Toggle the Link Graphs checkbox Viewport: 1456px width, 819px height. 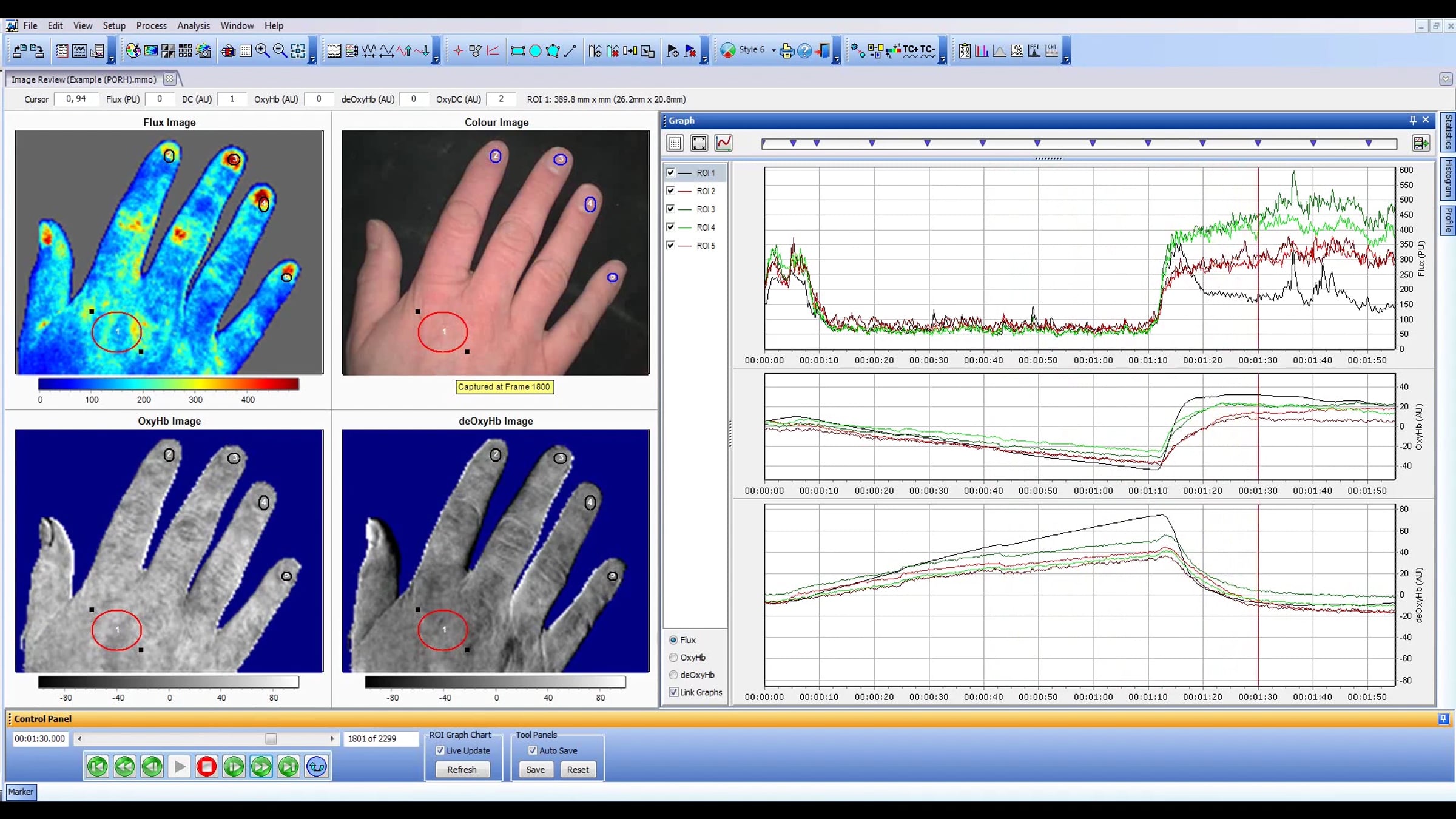click(x=673, y=692)
